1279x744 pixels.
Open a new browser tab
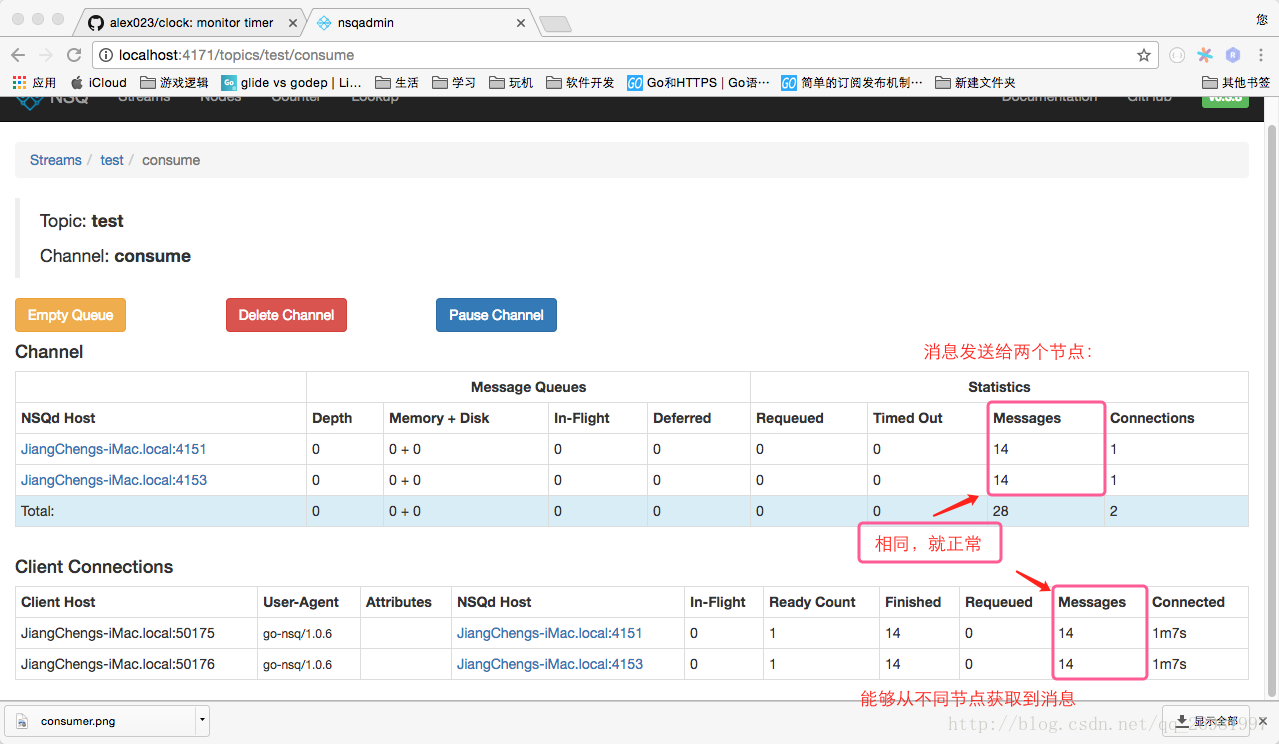[x=555, y=23]
